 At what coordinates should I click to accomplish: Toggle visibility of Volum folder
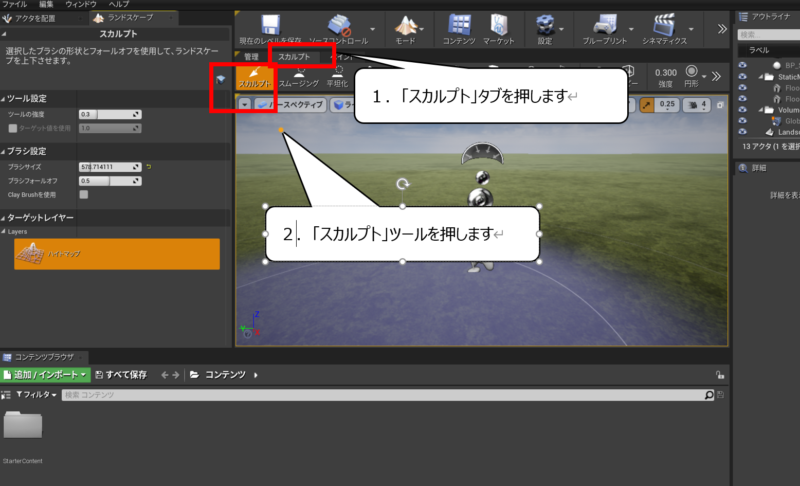click(742, 110)
